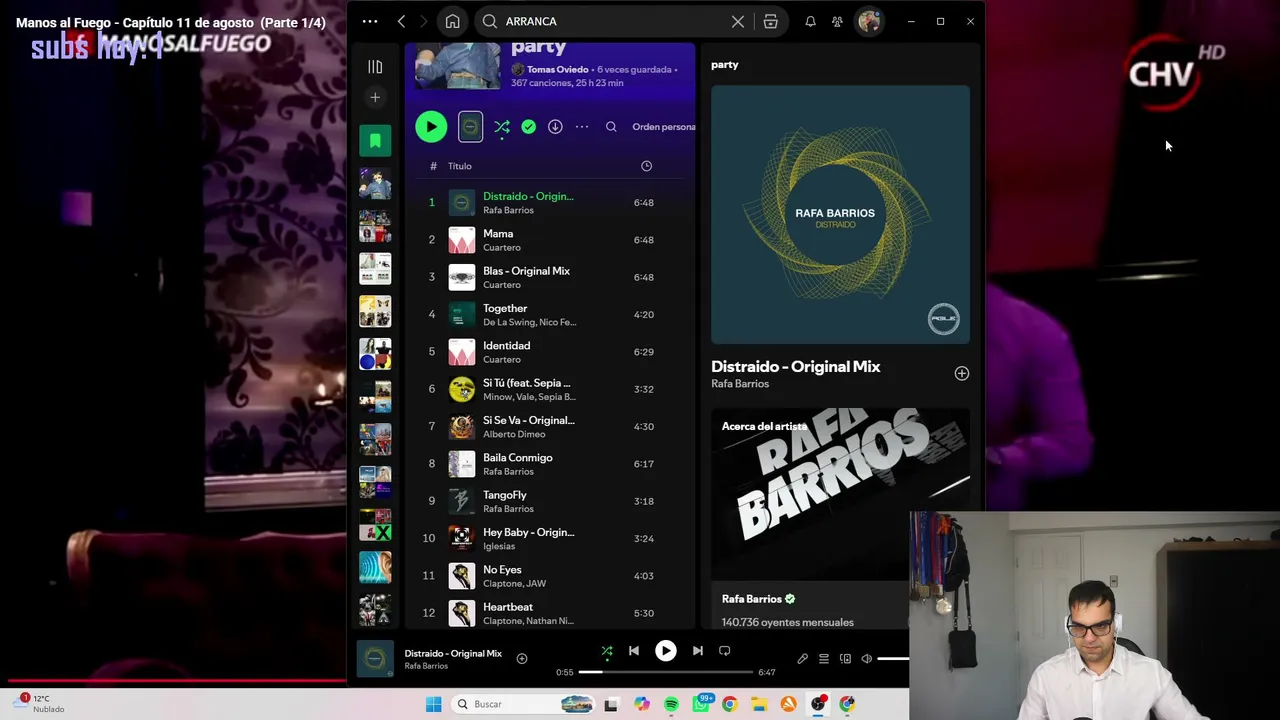Viewport: 1280px width, 720px height.
Task: Mute with the volume speaker icon
Action: point(867,659)
